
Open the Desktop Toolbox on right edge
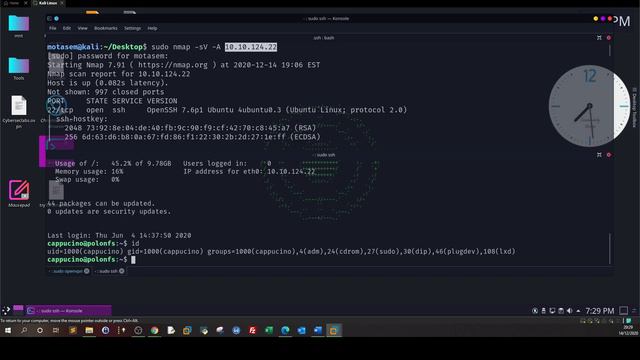tap(635, 107)
